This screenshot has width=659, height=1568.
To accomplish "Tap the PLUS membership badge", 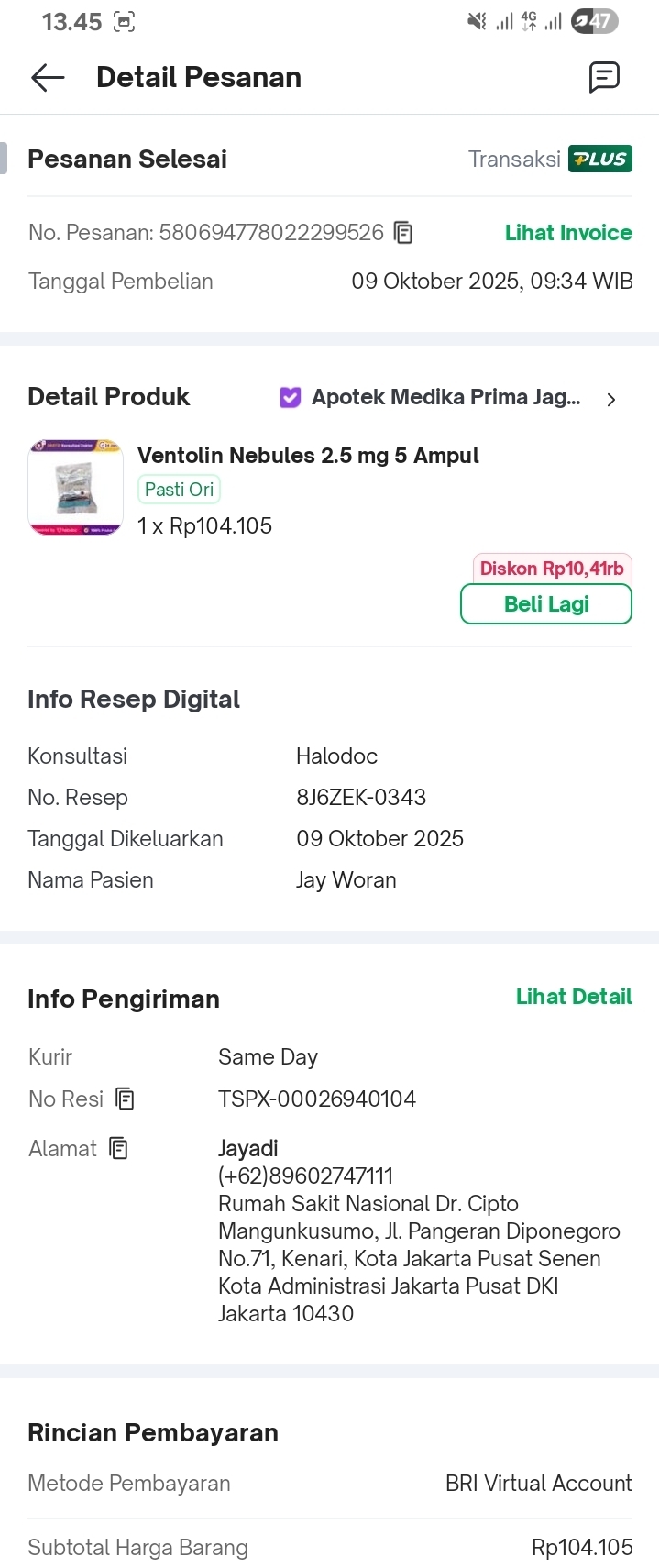I will [600, 159].
